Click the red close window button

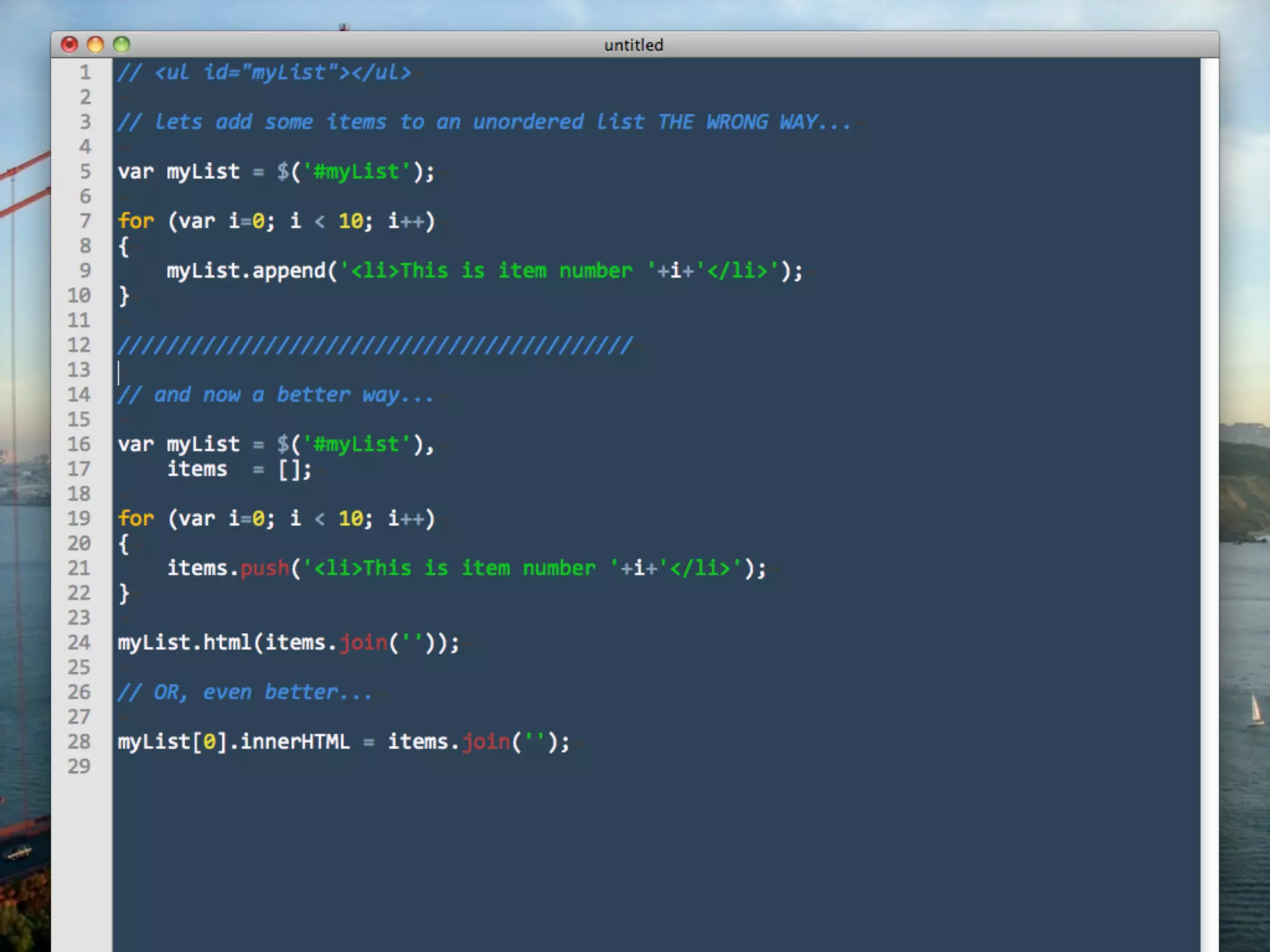(69, 45)
